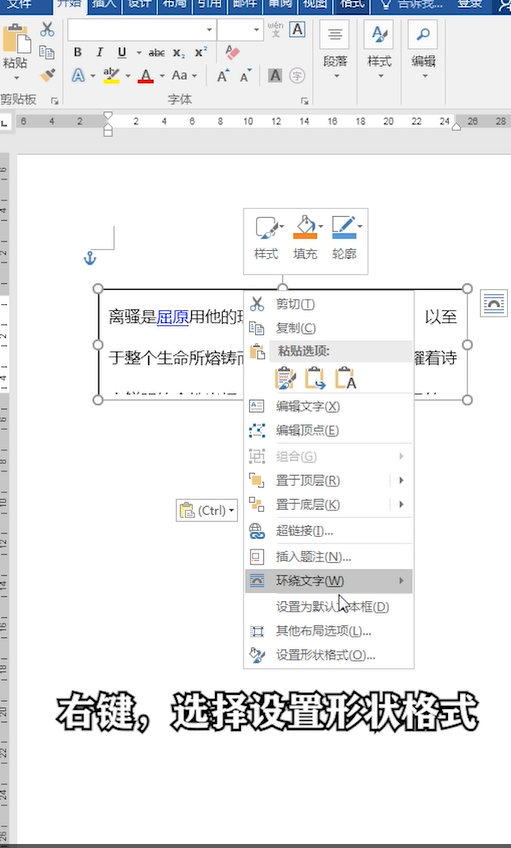Screen dimensions: 511x848
Task: Paste keep text only icon
Action: 345,379
